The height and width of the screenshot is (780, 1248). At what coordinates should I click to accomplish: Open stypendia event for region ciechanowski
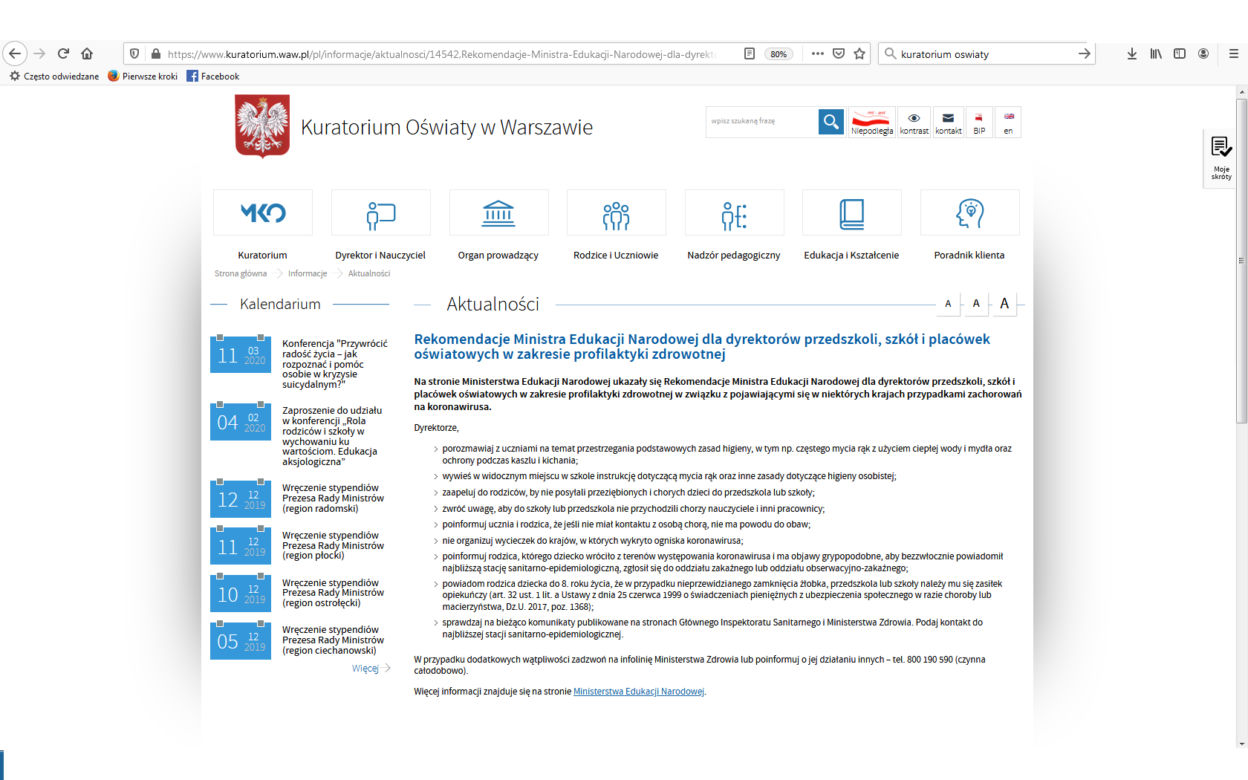(x=333, y=640)
